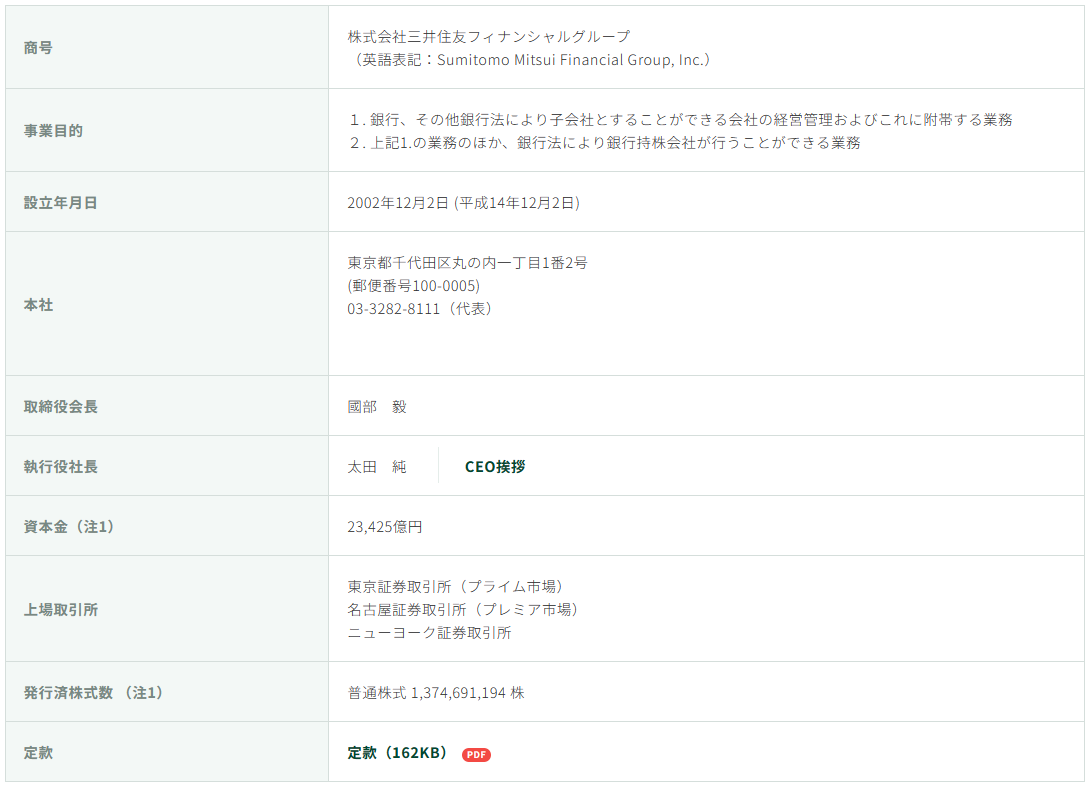Select the phone number 03-3282-8111
Screen dimensions: 1089x788
[x=393, y=308]
